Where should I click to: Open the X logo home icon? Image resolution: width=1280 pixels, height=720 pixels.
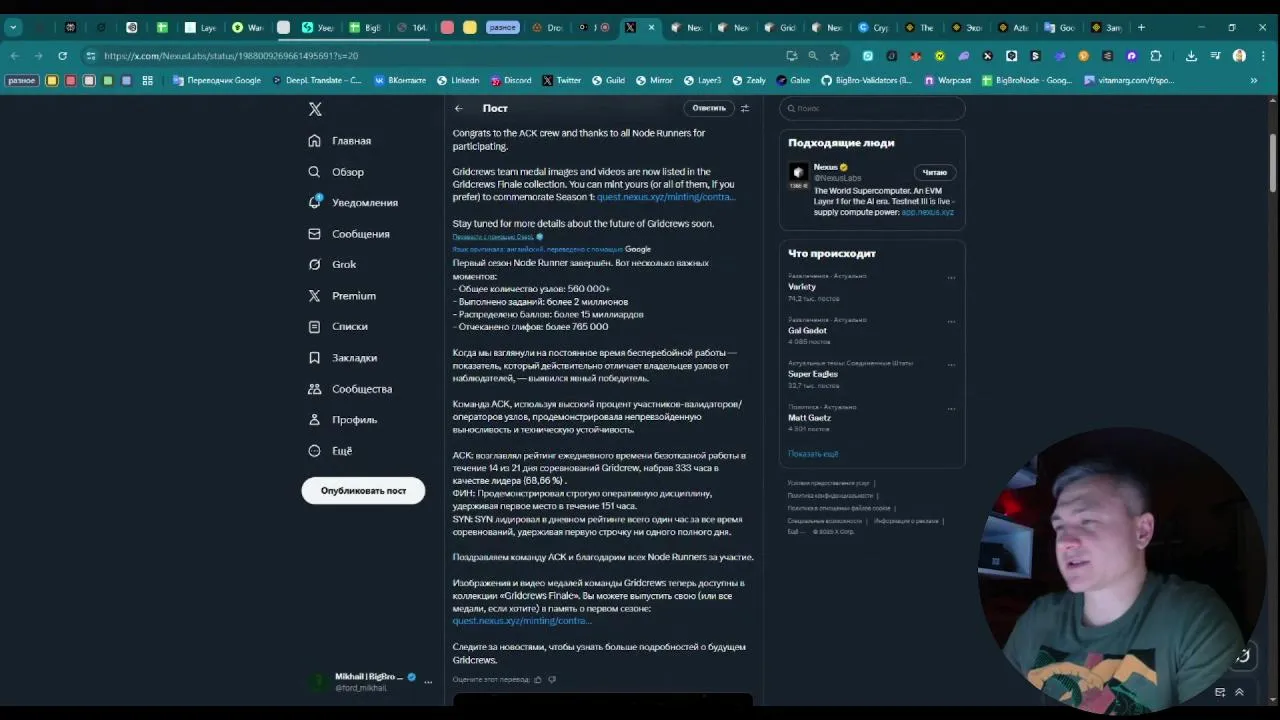(x=315, y=109)
